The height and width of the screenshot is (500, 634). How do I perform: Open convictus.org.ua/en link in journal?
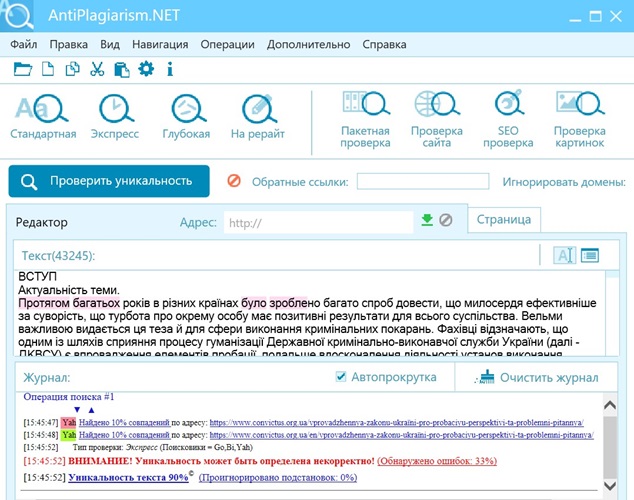402,435
